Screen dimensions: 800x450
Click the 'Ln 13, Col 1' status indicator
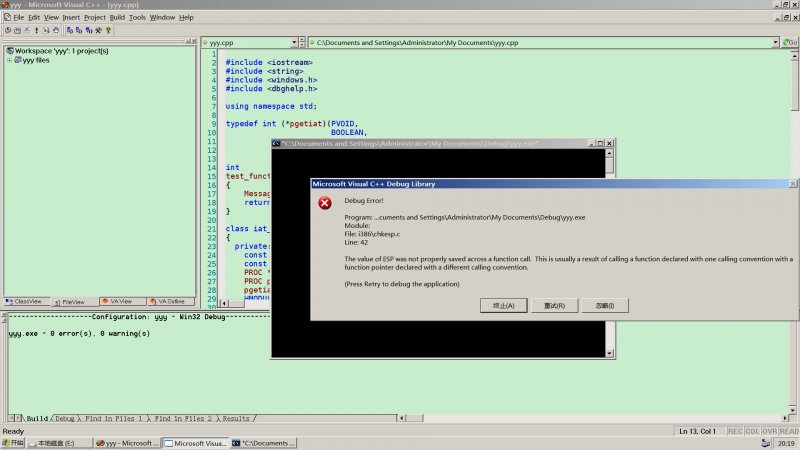pos(697,431)
